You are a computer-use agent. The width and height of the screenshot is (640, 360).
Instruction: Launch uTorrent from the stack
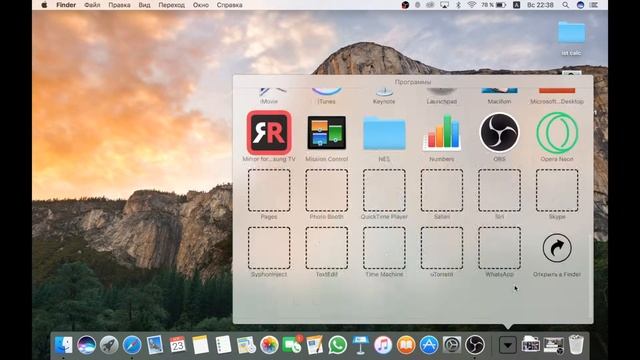click(442, 248)
